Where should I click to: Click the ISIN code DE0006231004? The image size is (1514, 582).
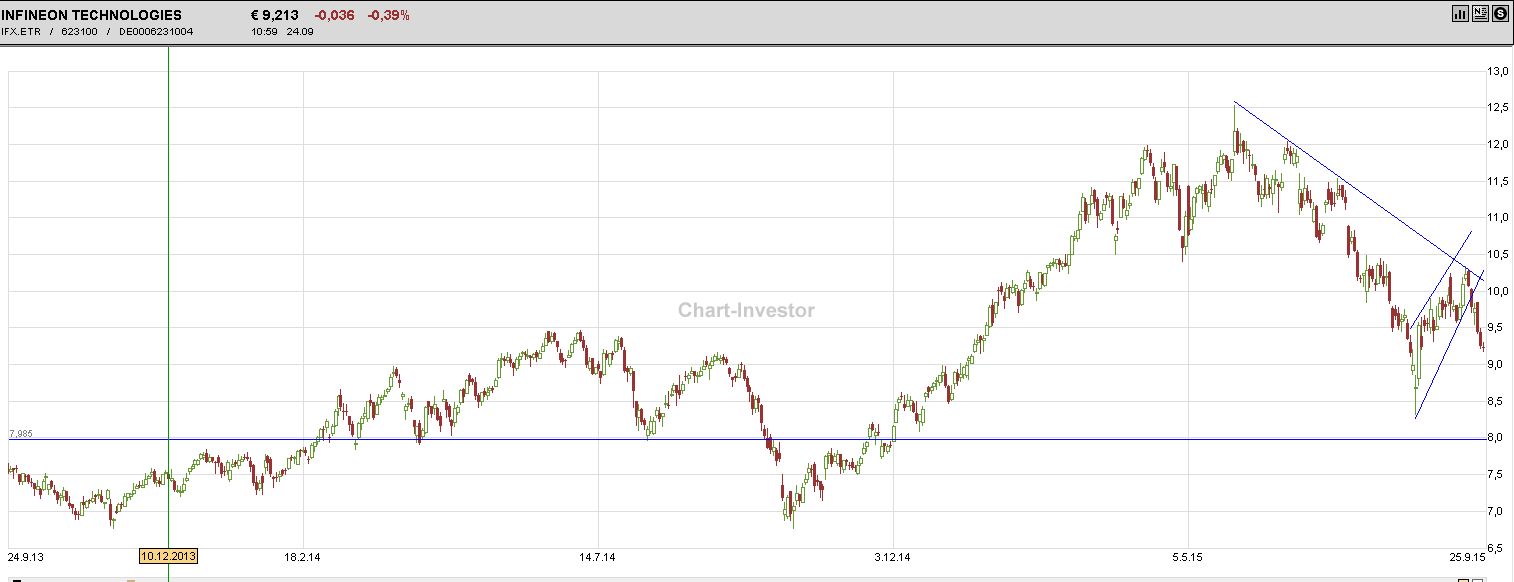[x=156, y=31]
